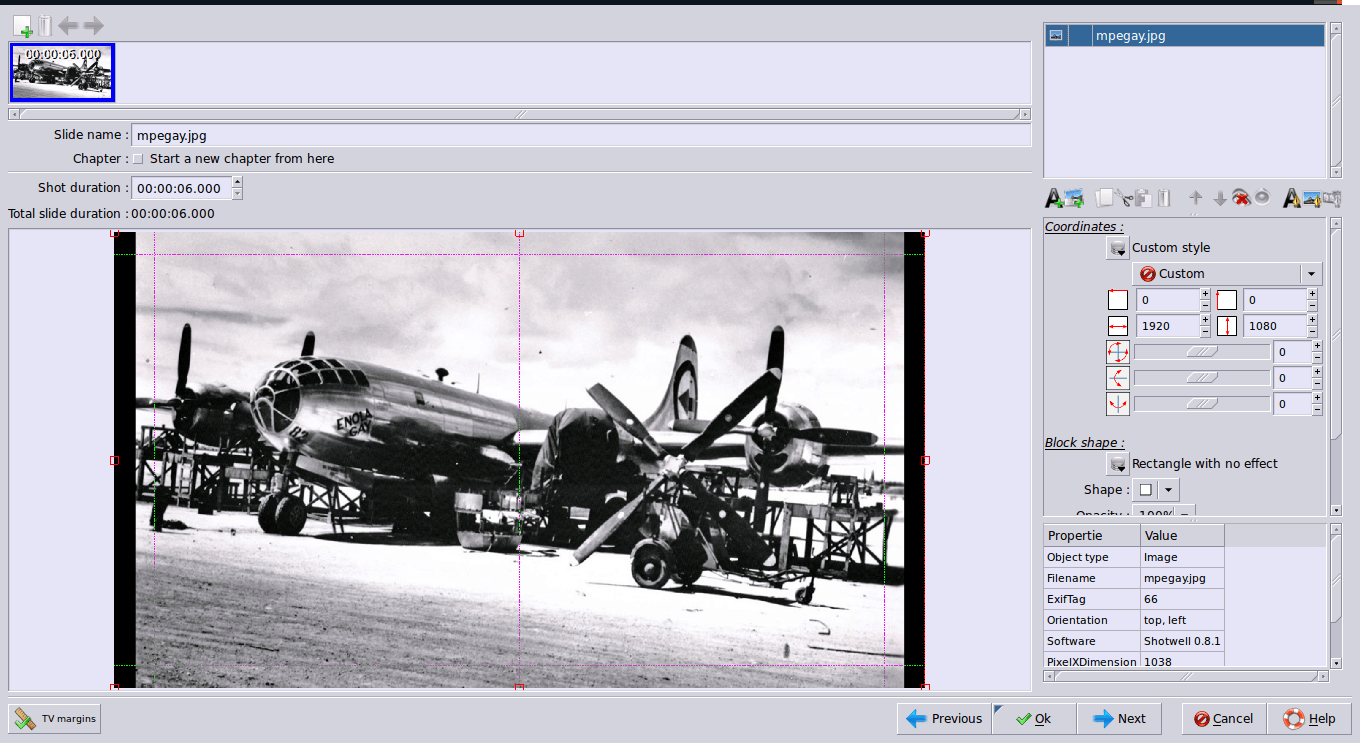1360x743 pixels.
Task: Click the Shot duration time field
Action: point(181,188)
